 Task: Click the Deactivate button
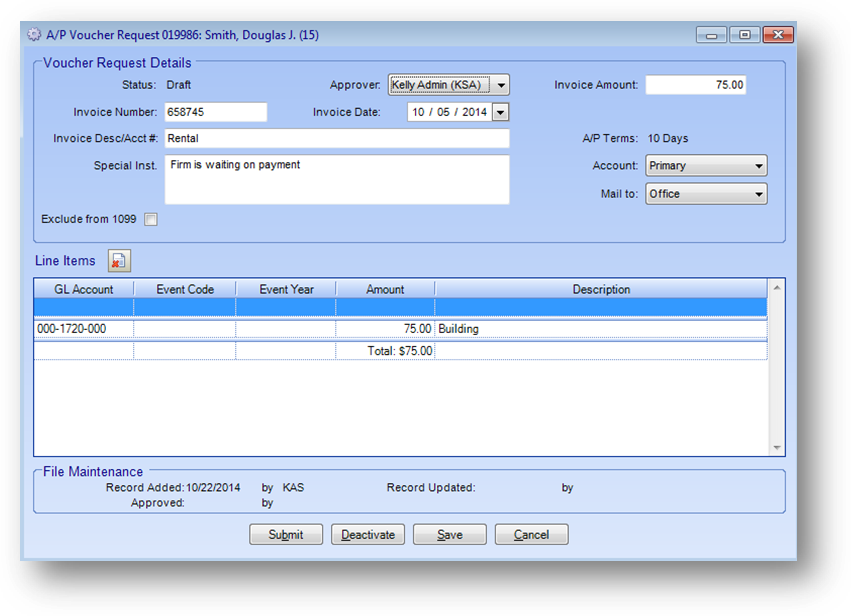[368, 535]
